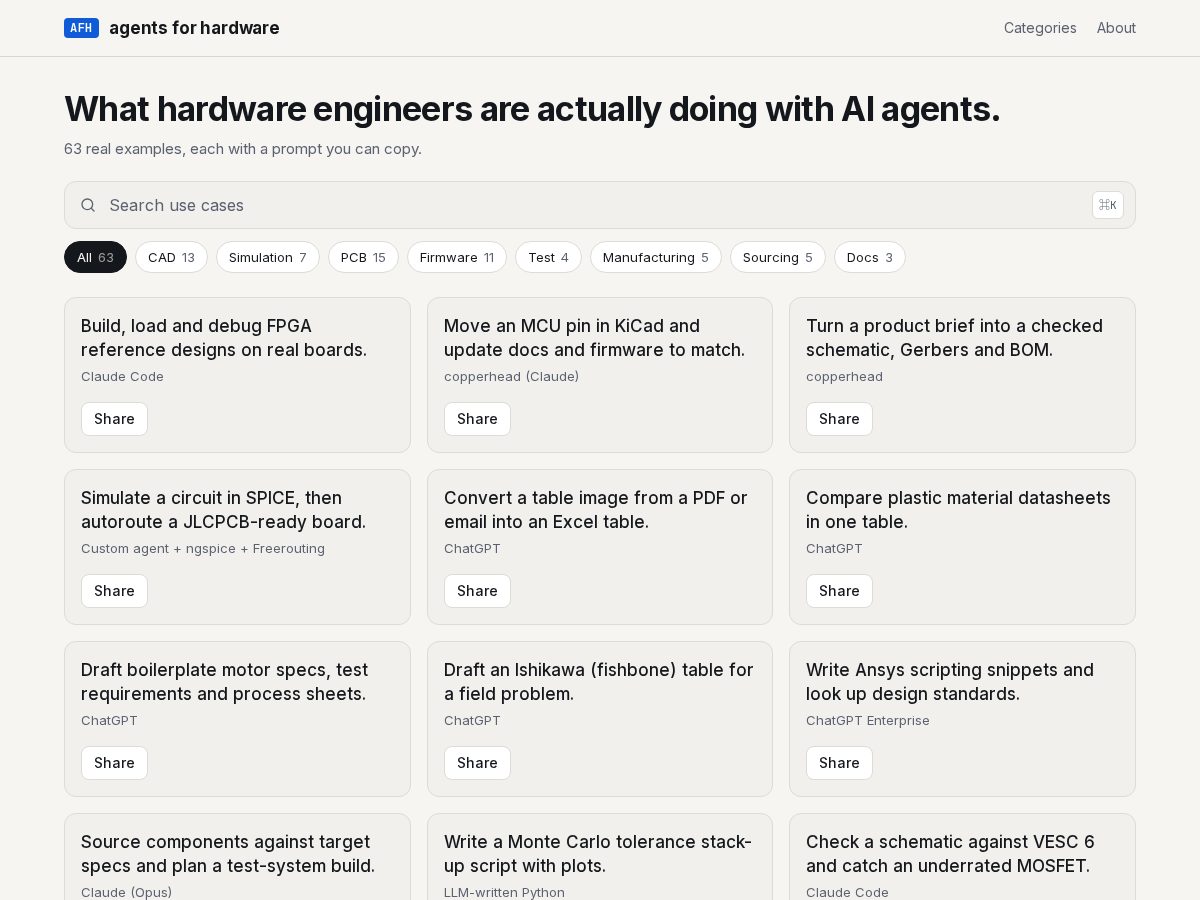This screenshot has width=1200, height=900.
Task: Share the Move an MCU pin card
Action: coord(477,419)
